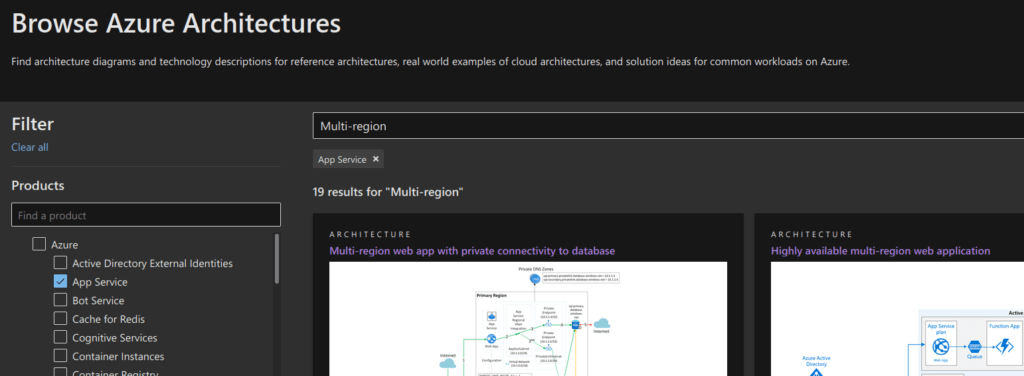
Task: Click the Azure Active Directory label in second diagram
Action: tap(816, 361)
